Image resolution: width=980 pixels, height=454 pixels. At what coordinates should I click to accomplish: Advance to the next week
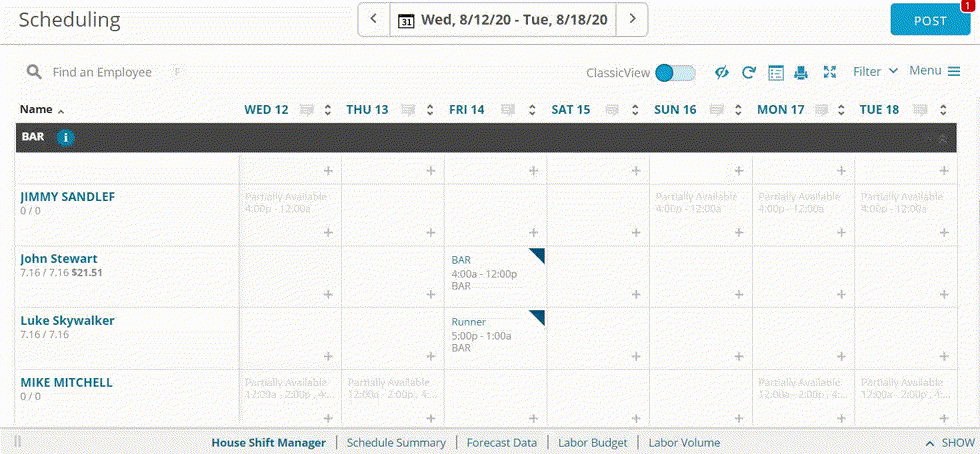[632, 19]
